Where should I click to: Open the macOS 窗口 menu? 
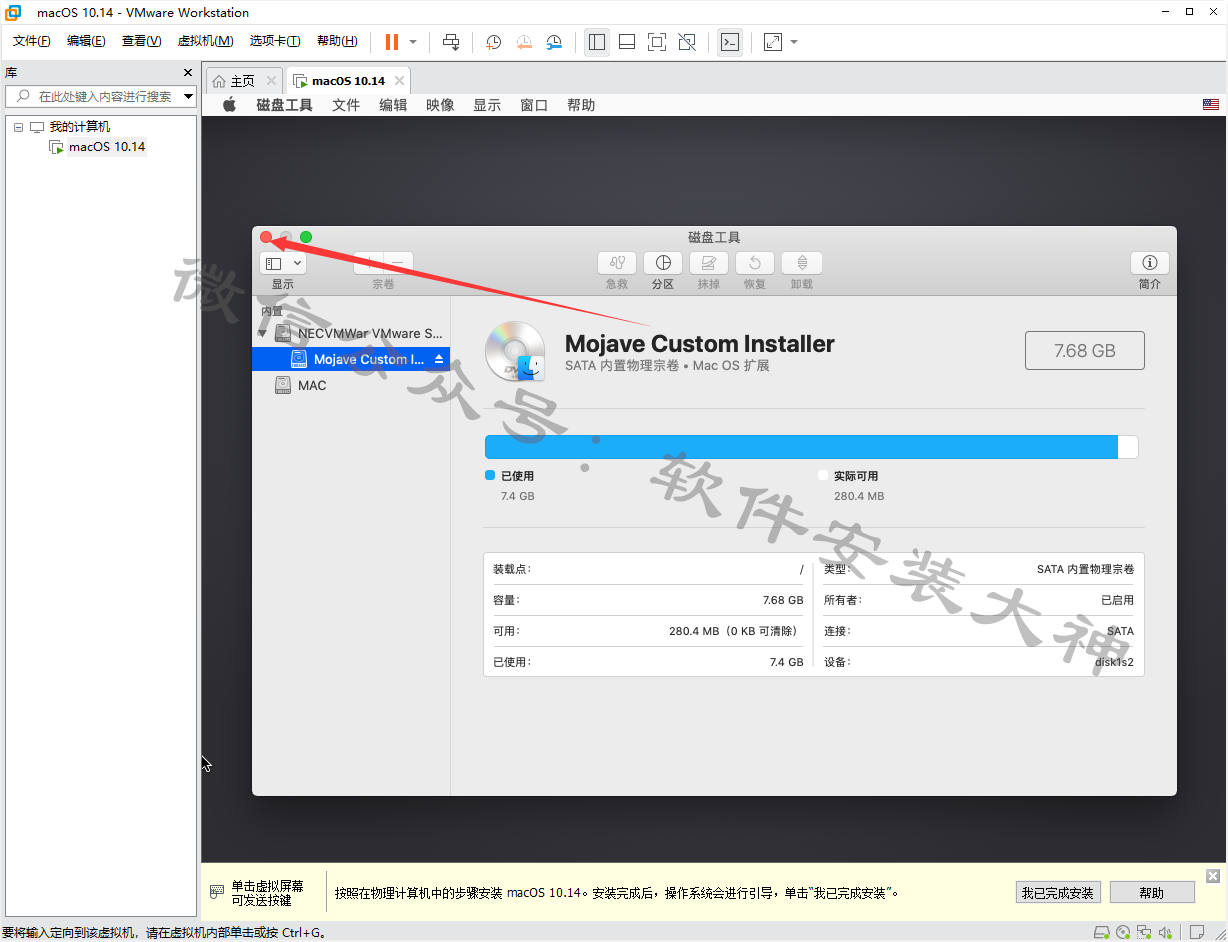tap(534, 105)
